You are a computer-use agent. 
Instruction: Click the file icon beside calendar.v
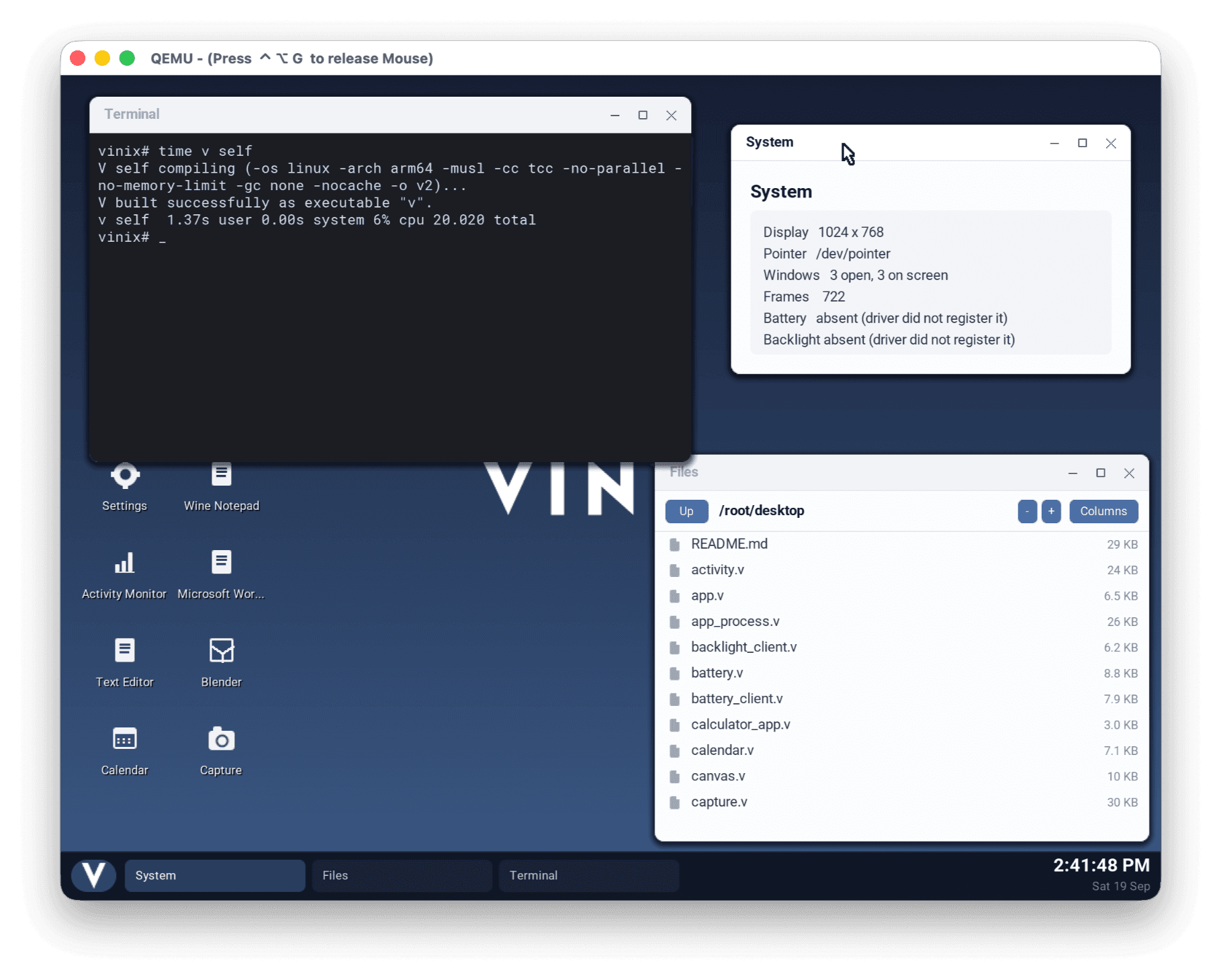coord(674,751)
